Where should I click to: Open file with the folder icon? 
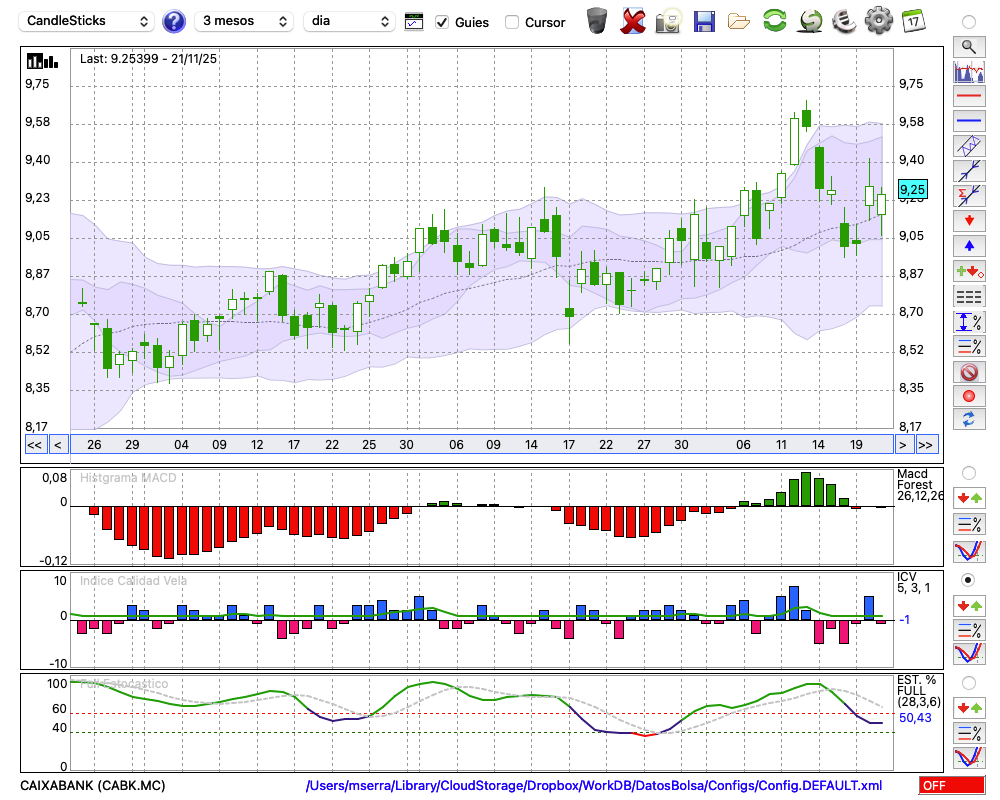click(x=739, y=22)
